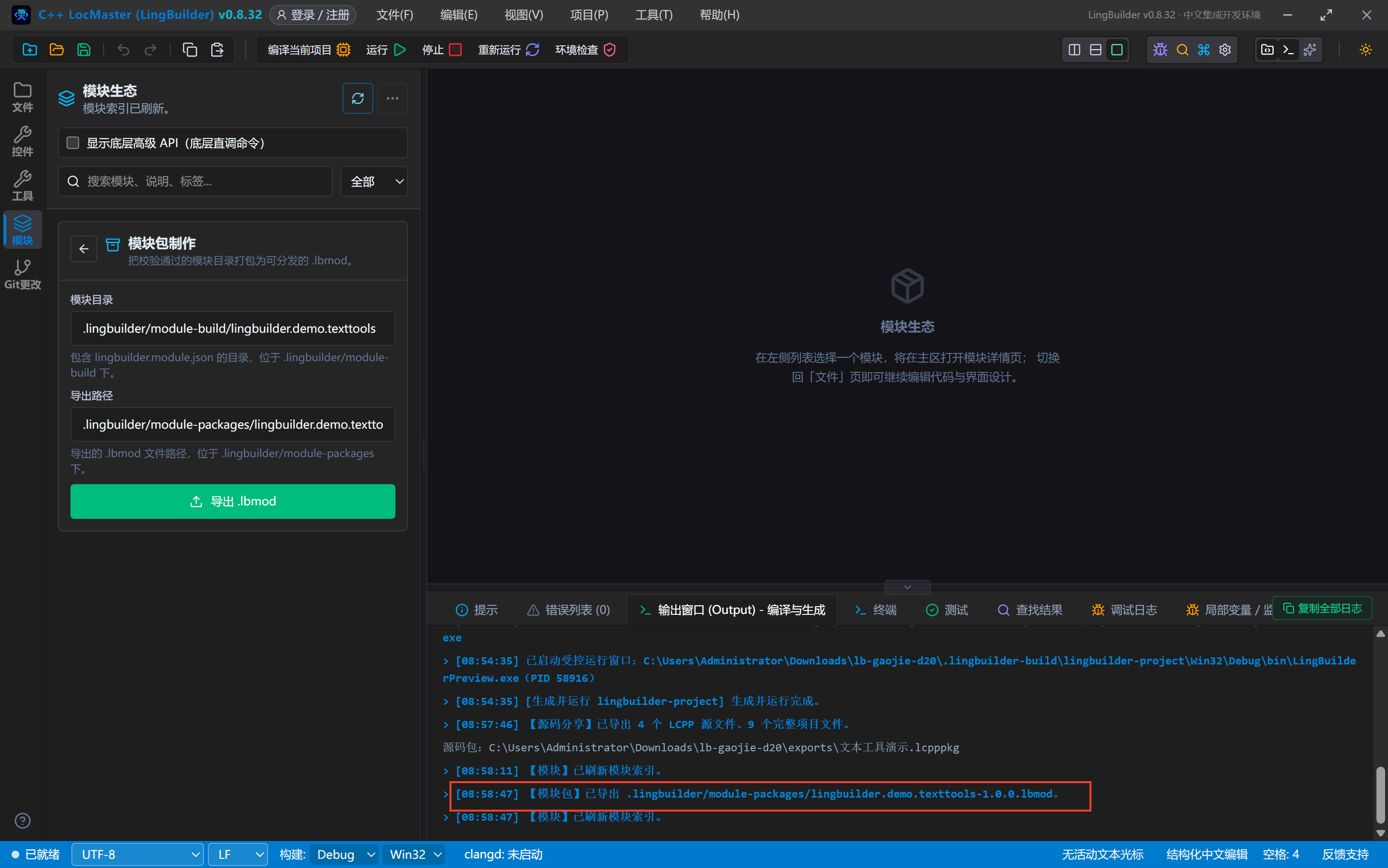This screenshot has width=1388, height=868.
Task: Open Git更改 sidebar panel
Action: [22, 274]
